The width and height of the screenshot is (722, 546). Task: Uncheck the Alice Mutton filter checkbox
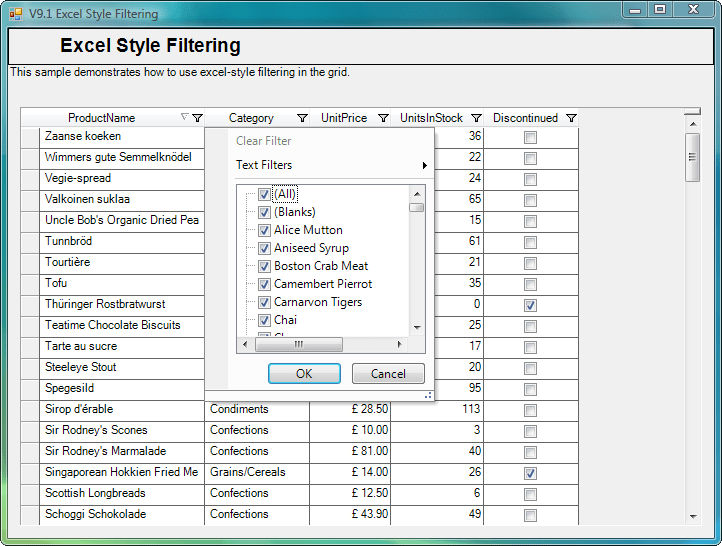264,230
